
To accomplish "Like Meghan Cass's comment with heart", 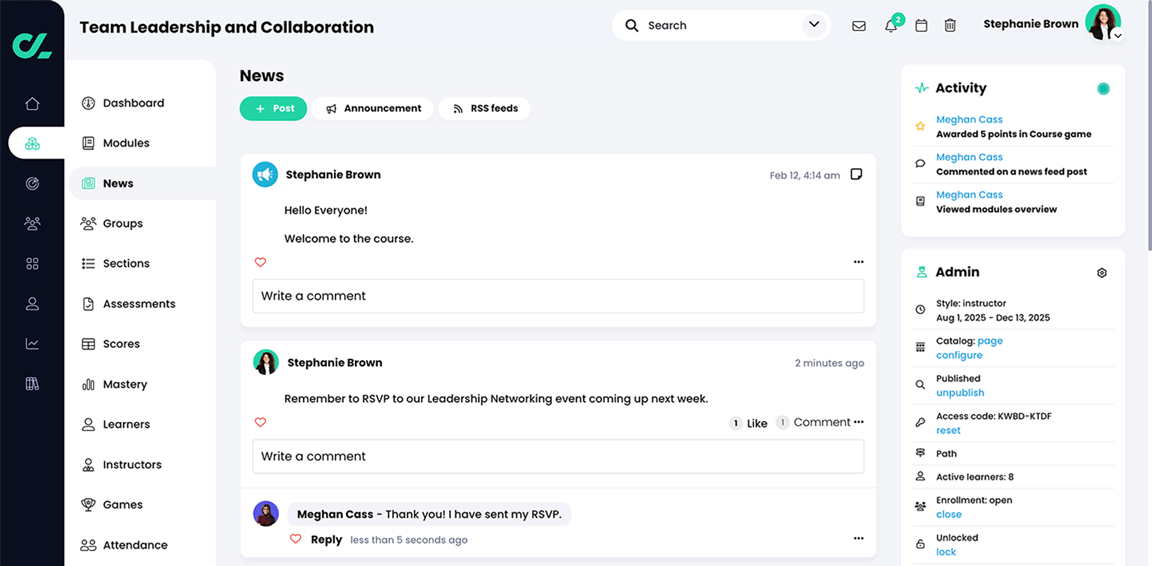I will pyautogui.click(x=295, y=539).
